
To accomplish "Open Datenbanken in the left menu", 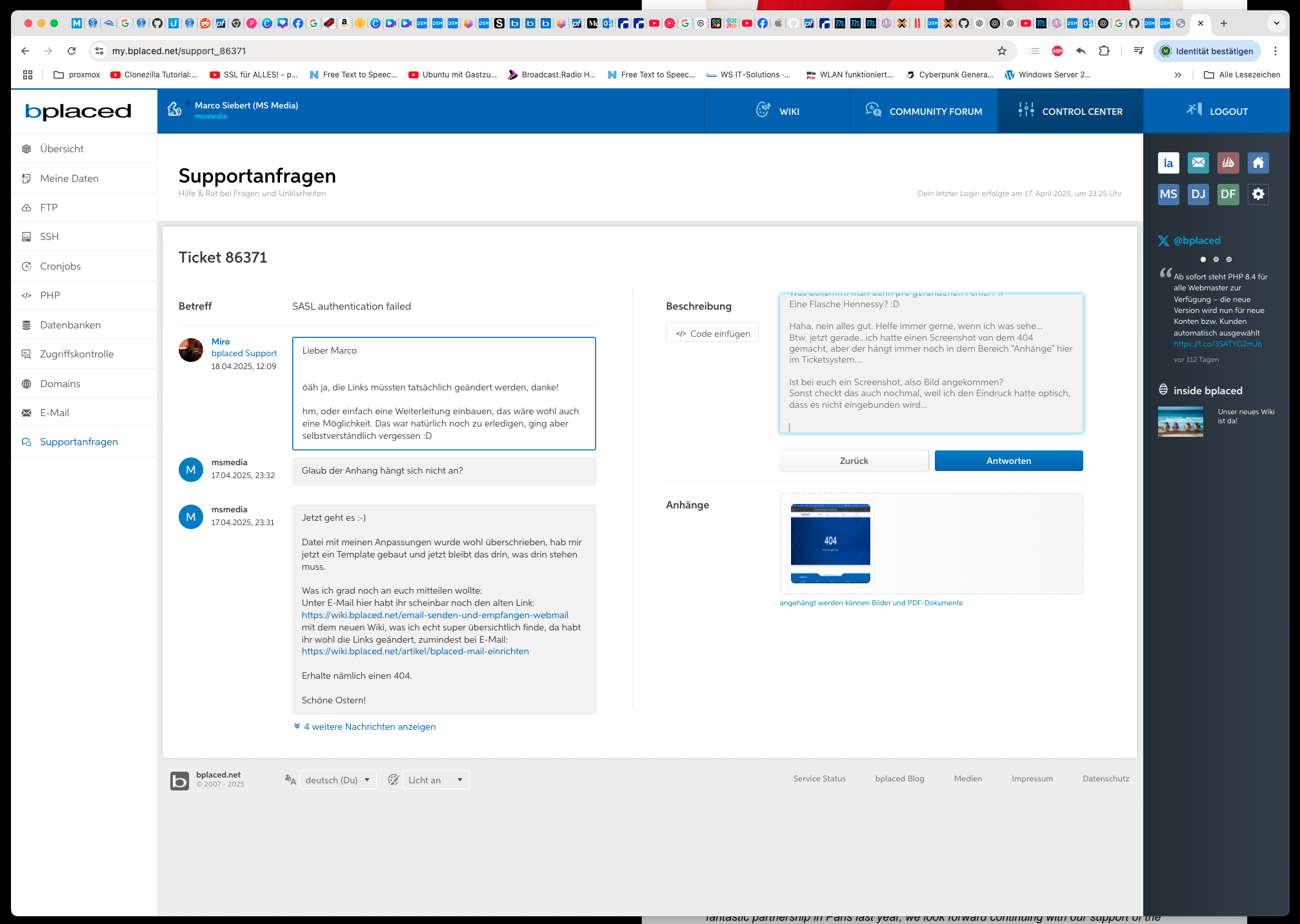I will 70,325.
